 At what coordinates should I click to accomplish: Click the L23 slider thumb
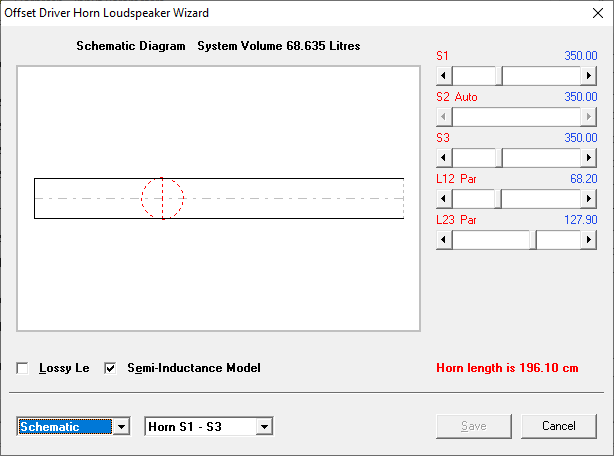coord(533,240)
